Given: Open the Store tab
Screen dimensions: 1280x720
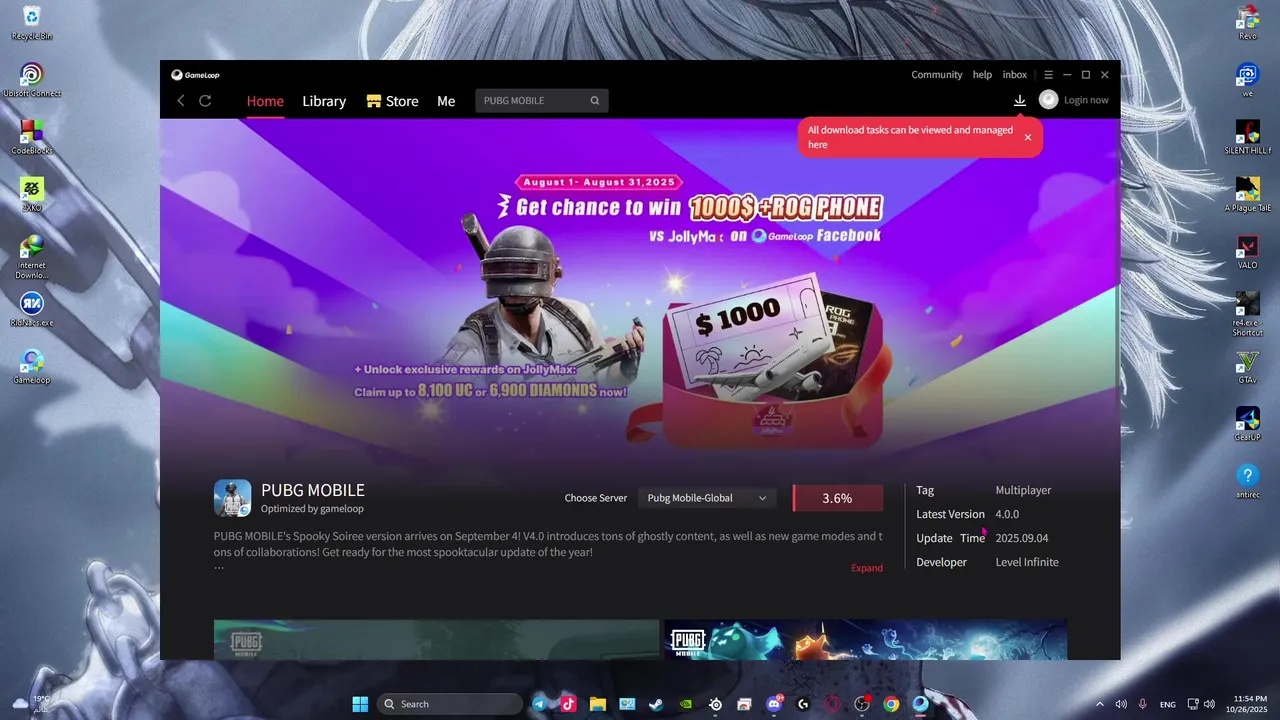Looking at the screenshot, I should coord(392,101).
